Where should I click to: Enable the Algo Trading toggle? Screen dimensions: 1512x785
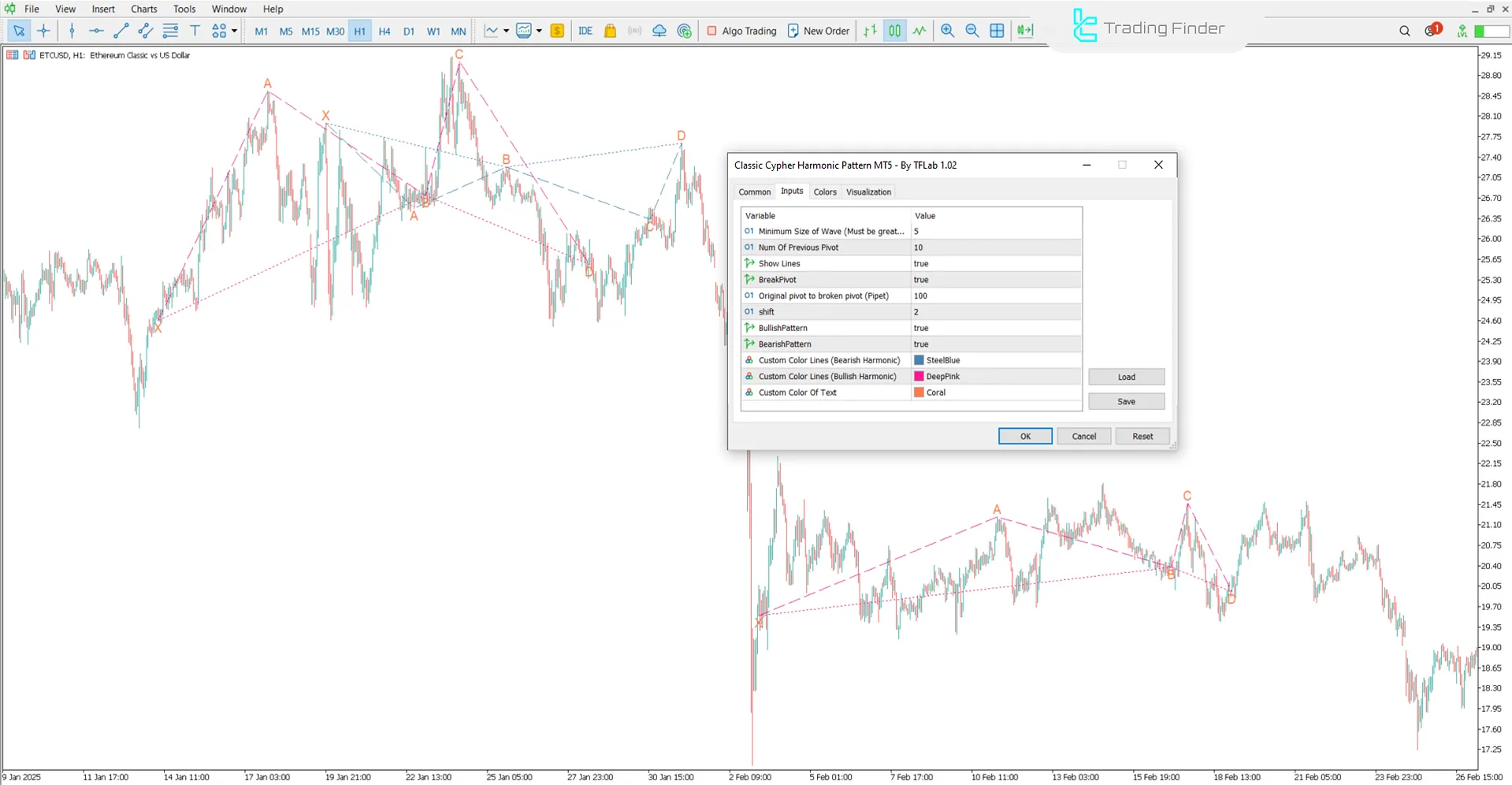[741, 31]
